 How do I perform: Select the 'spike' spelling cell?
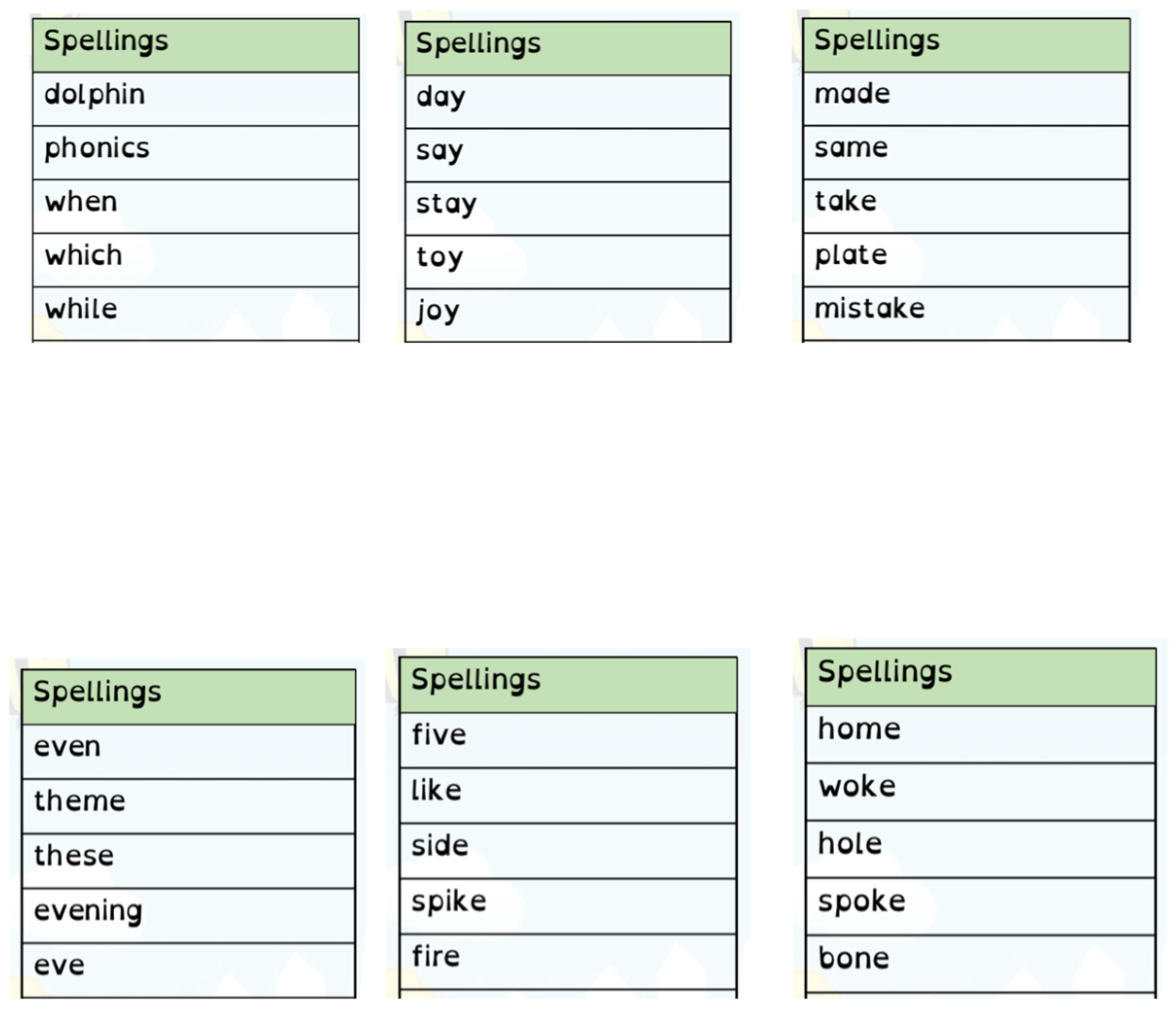(567, 907)
